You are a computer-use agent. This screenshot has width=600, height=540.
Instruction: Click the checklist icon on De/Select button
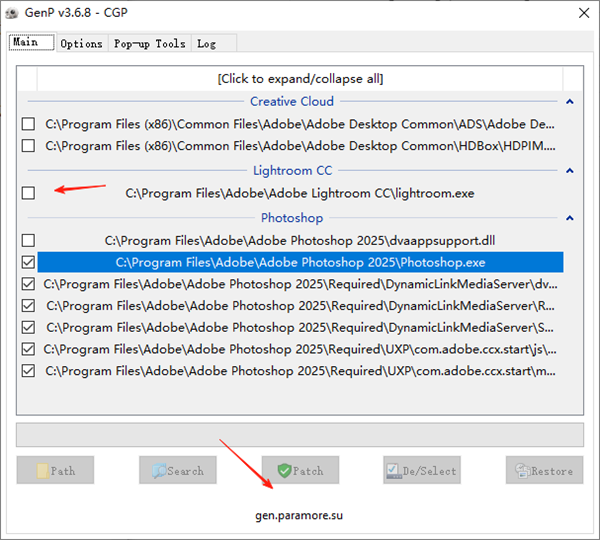394,471
